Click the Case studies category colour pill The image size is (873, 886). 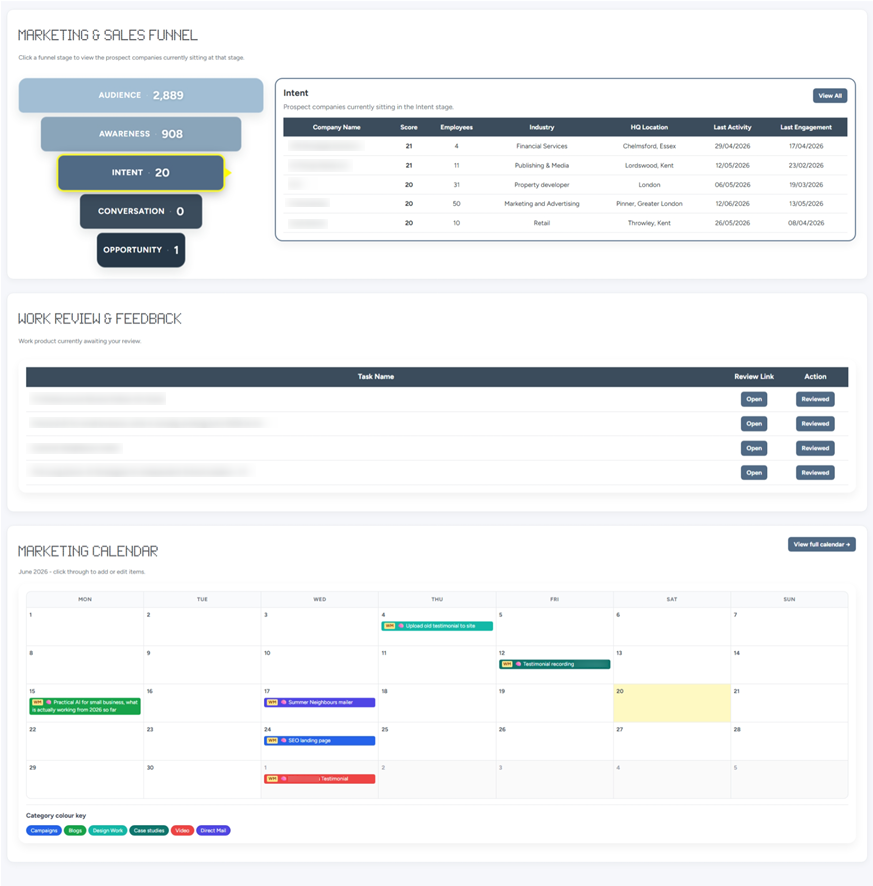[149, 830]
